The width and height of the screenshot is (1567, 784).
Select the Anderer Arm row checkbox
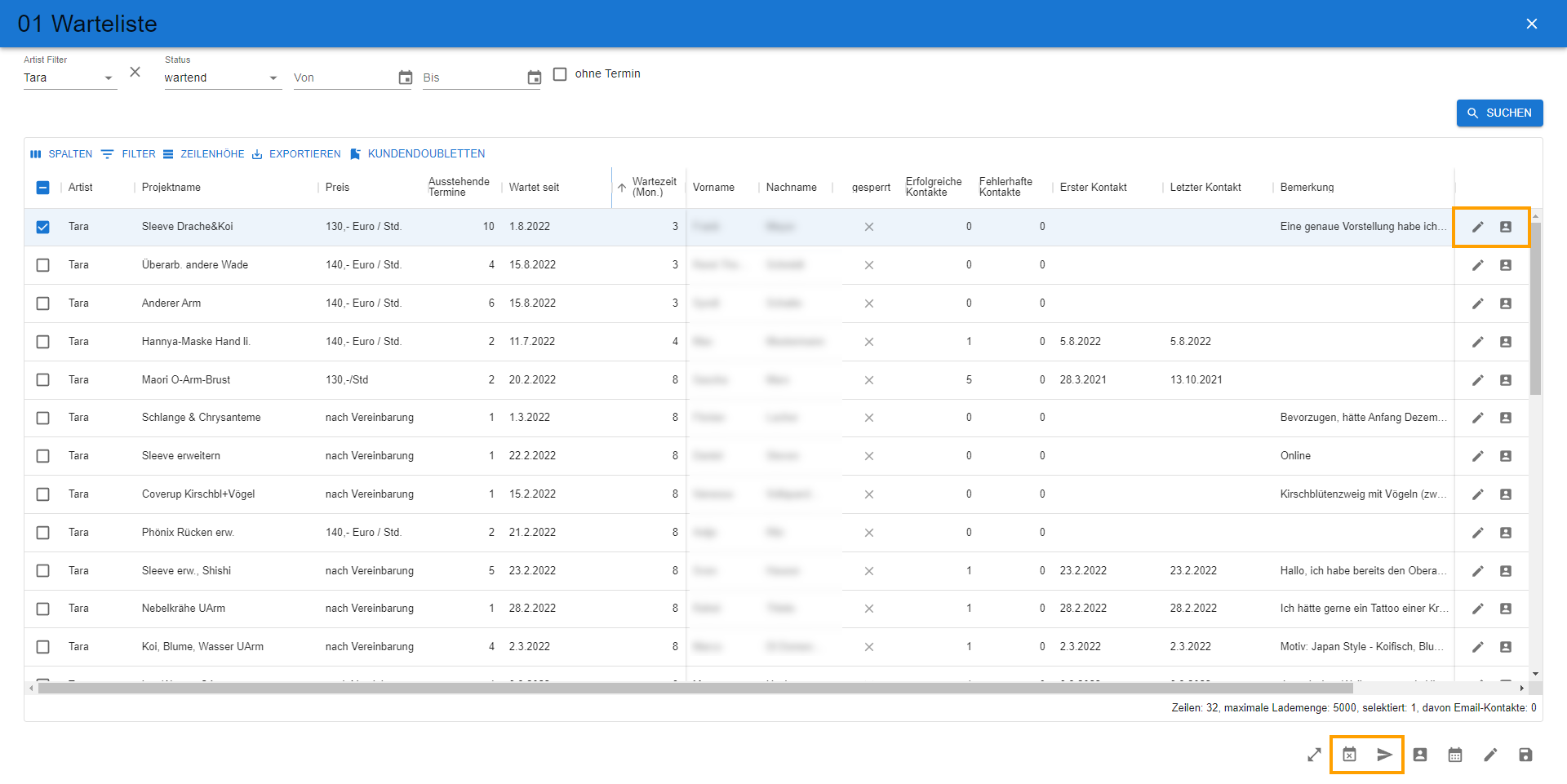click(43, 303)
